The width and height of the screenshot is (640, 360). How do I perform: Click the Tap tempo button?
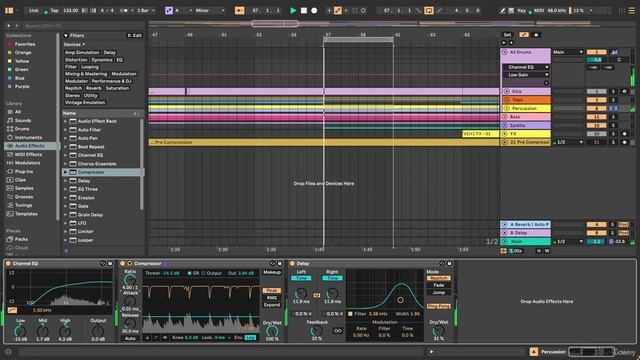click(54, 11)
